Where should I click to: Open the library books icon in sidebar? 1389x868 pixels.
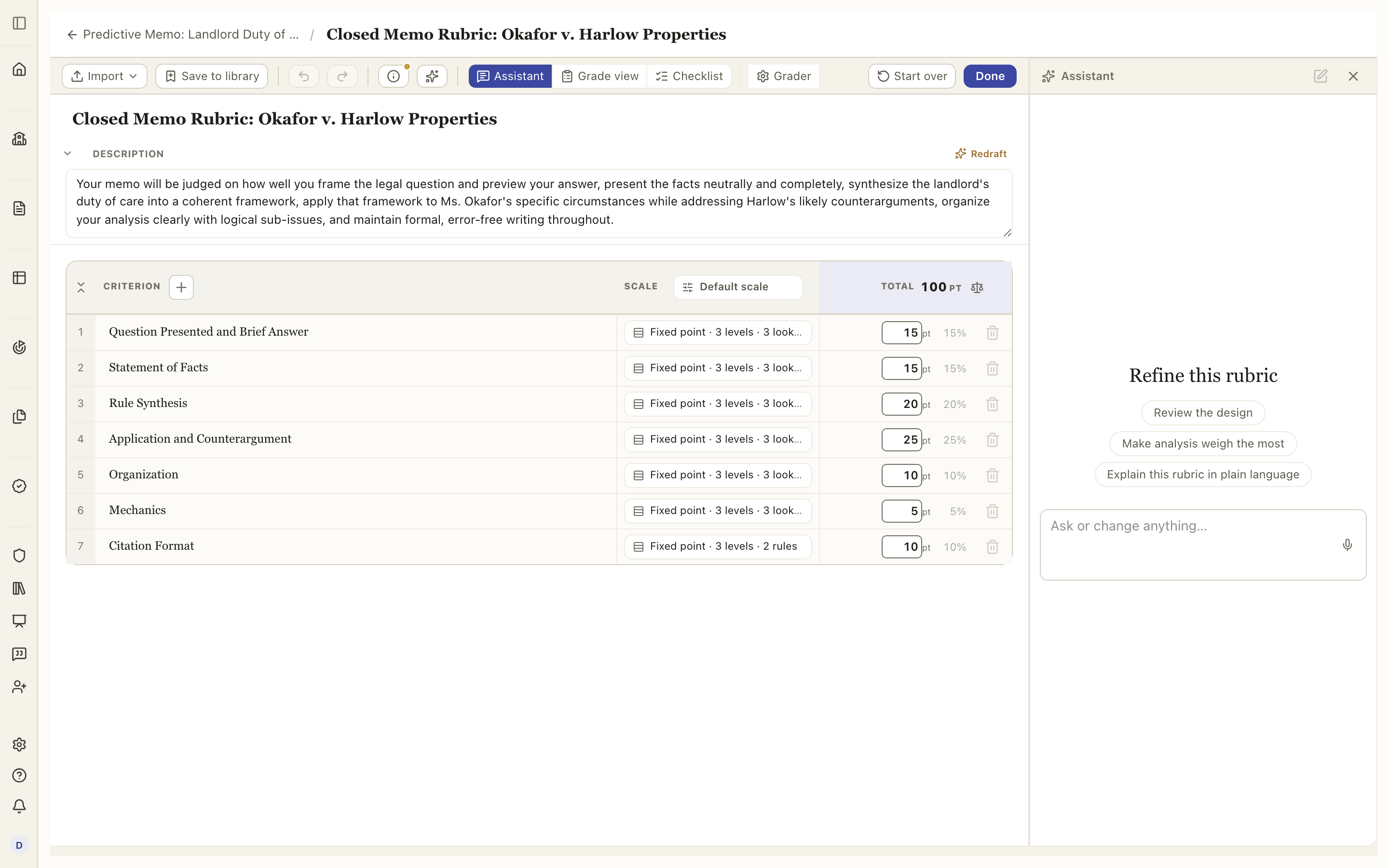pyautogui.click(x=19, y=588)
